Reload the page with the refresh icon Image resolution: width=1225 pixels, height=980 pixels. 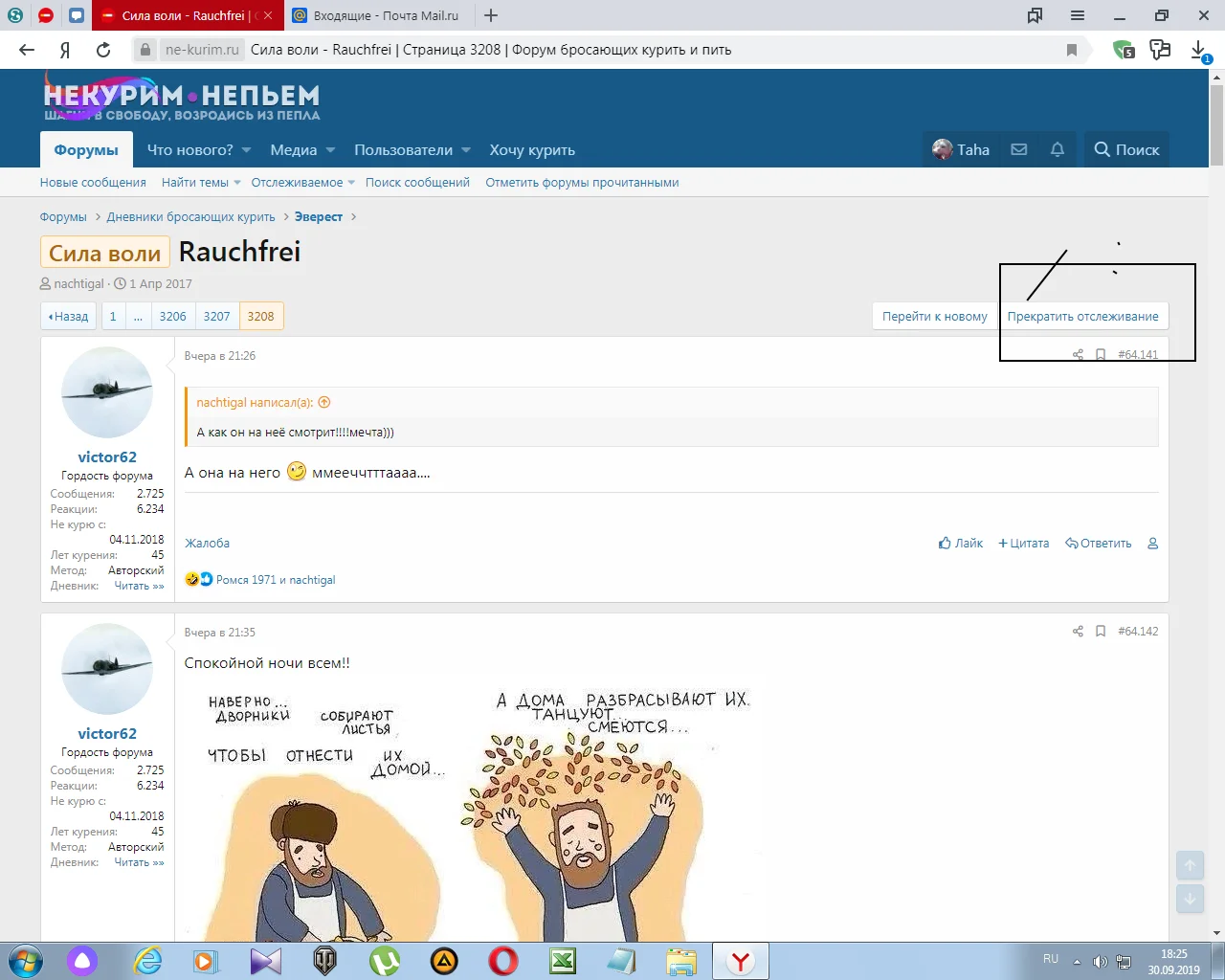click(x=103, y=50)
